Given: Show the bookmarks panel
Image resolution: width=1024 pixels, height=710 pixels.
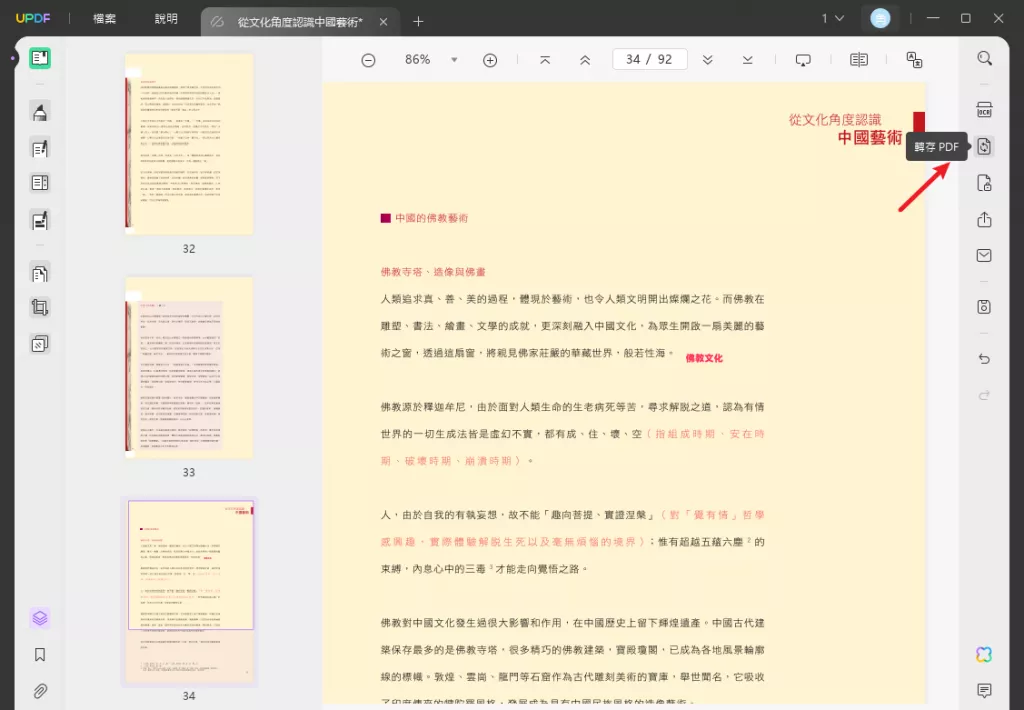Looking at the screenshot, I should click(40, 654).
